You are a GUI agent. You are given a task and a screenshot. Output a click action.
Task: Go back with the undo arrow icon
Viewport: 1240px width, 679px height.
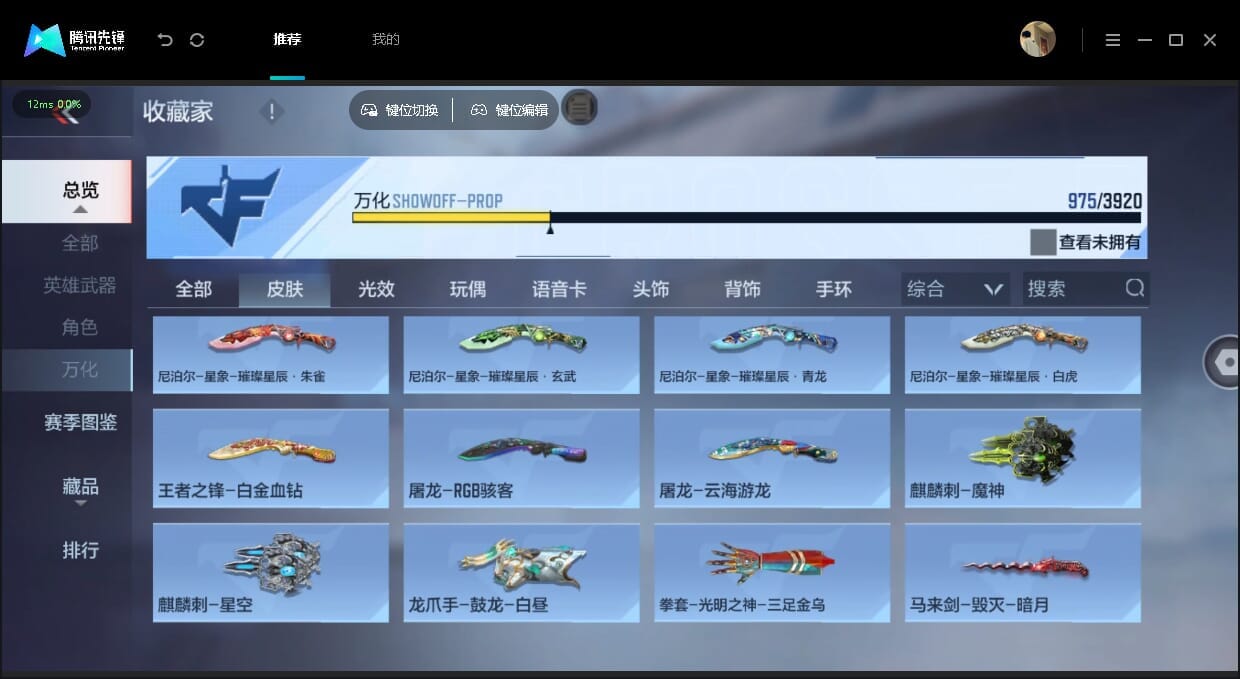point(165,40)
